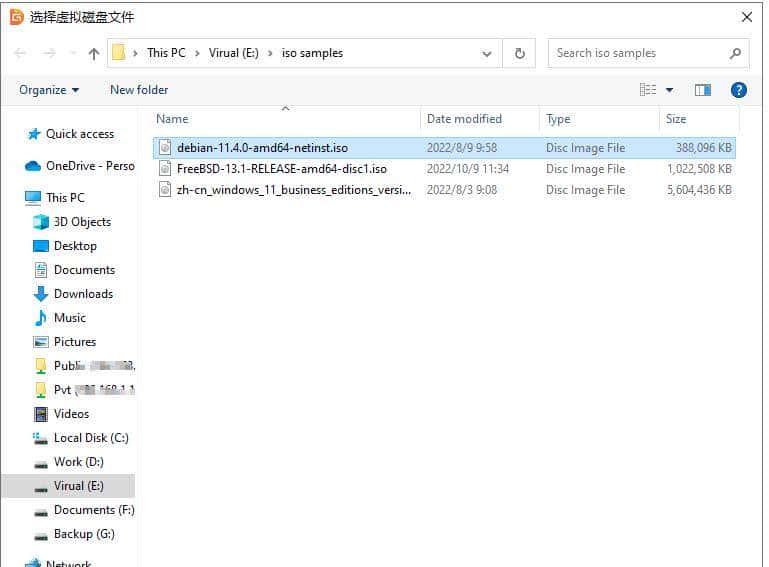Open the Help question mark icon
The width and height of the screenshot is (769, 567).
click(x=739, y=90)
